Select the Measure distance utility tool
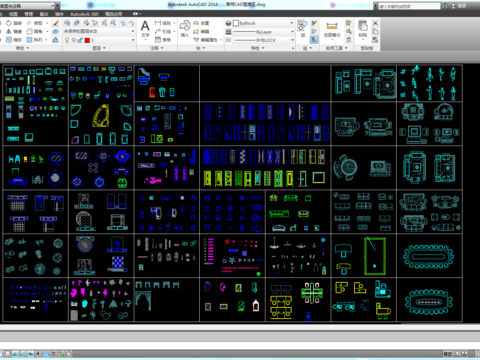 click(332, 29)
